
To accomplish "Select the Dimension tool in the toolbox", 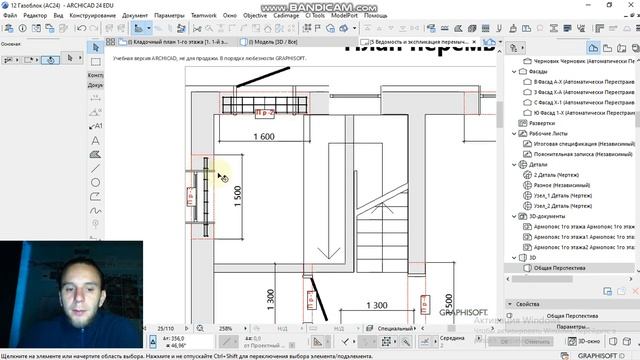I will [x=96, y=98].
